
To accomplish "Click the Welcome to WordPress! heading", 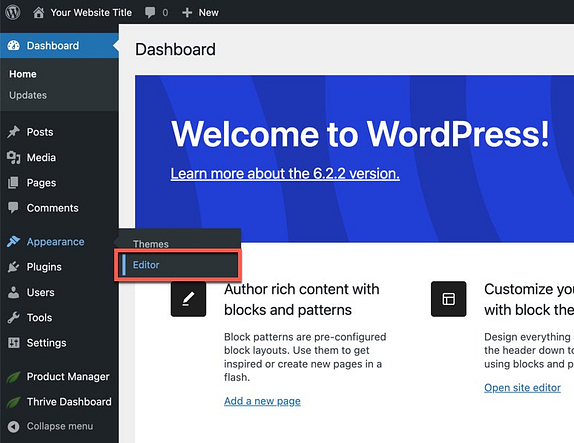I will pos(360,134).
